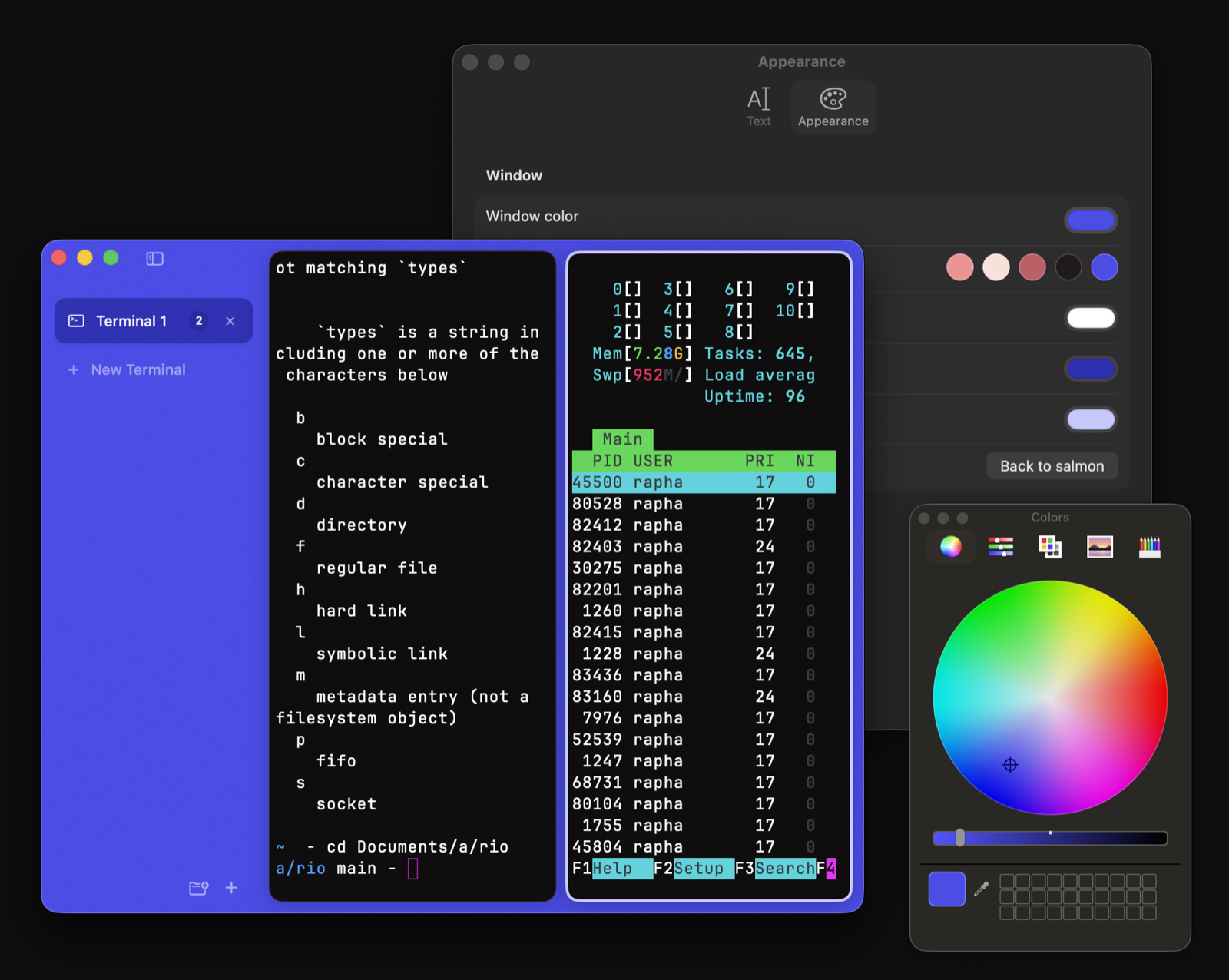1229x980 pixels.
Task: Select the image palettes picker mode
Action: click(1100, 547)
